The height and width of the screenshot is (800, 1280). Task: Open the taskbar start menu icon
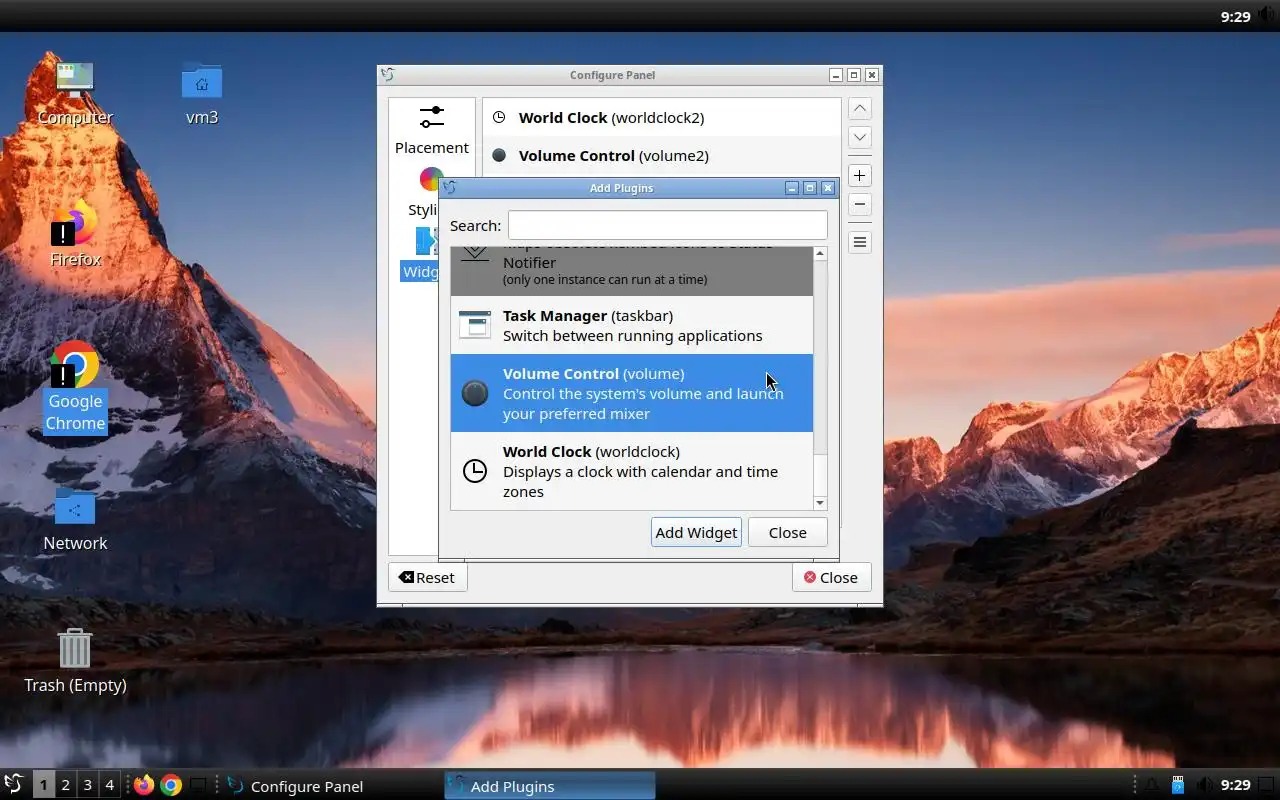point(14,785)
